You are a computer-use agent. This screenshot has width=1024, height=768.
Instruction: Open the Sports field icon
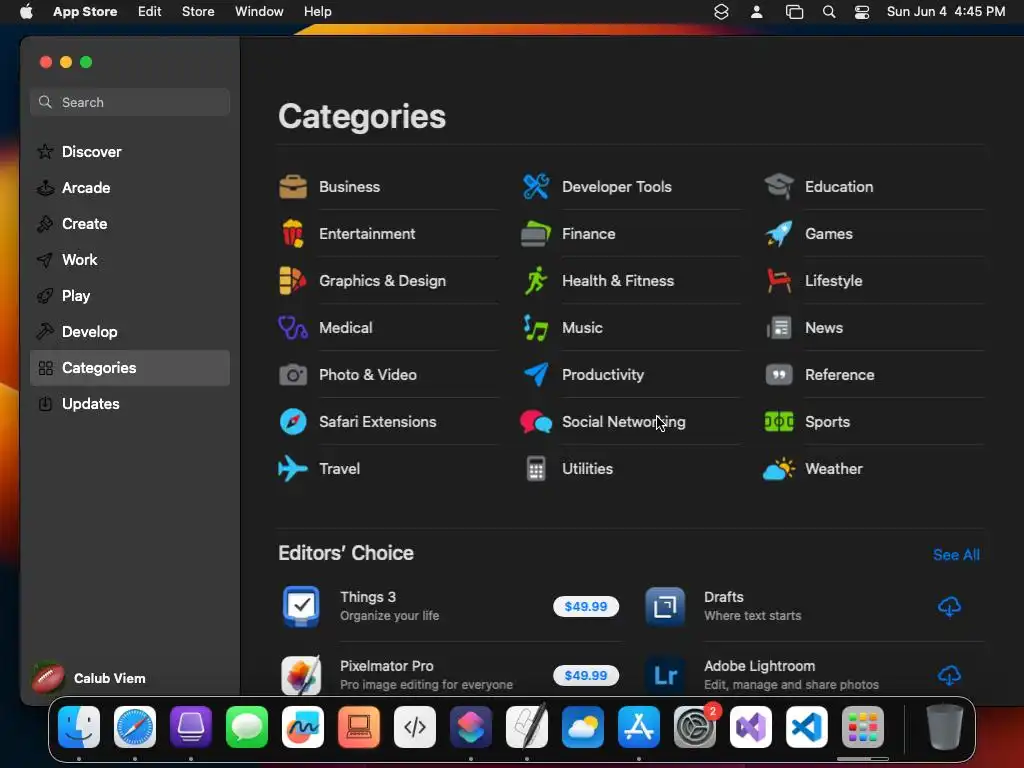pos(778,422)
